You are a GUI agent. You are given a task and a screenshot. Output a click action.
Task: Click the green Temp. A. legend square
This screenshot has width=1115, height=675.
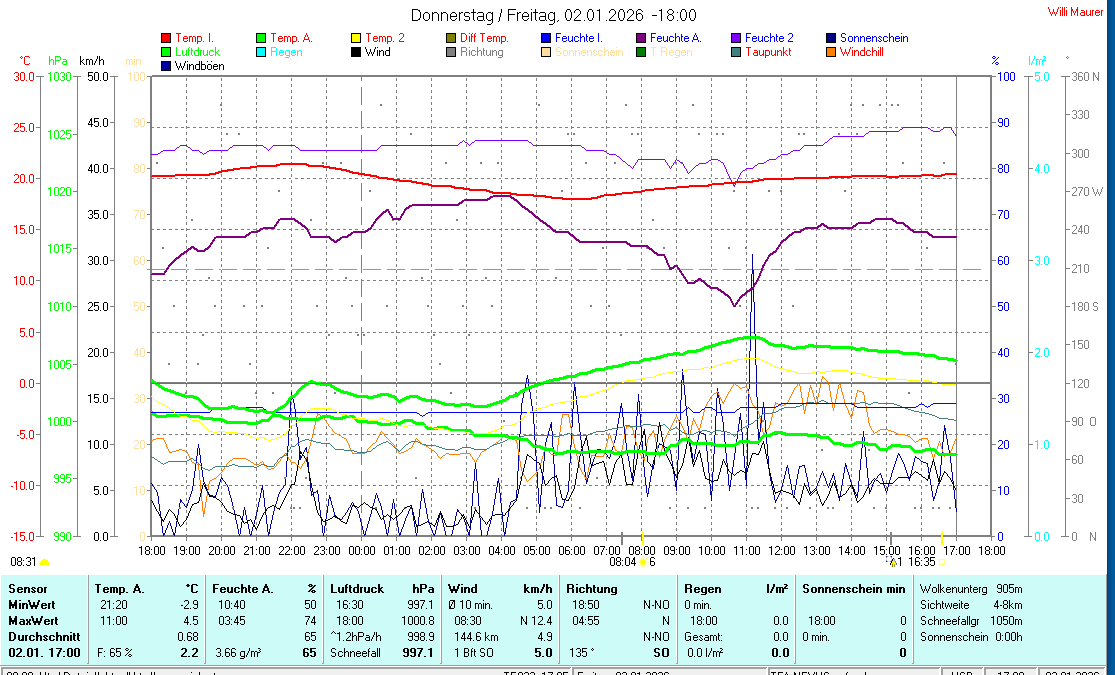261,38
